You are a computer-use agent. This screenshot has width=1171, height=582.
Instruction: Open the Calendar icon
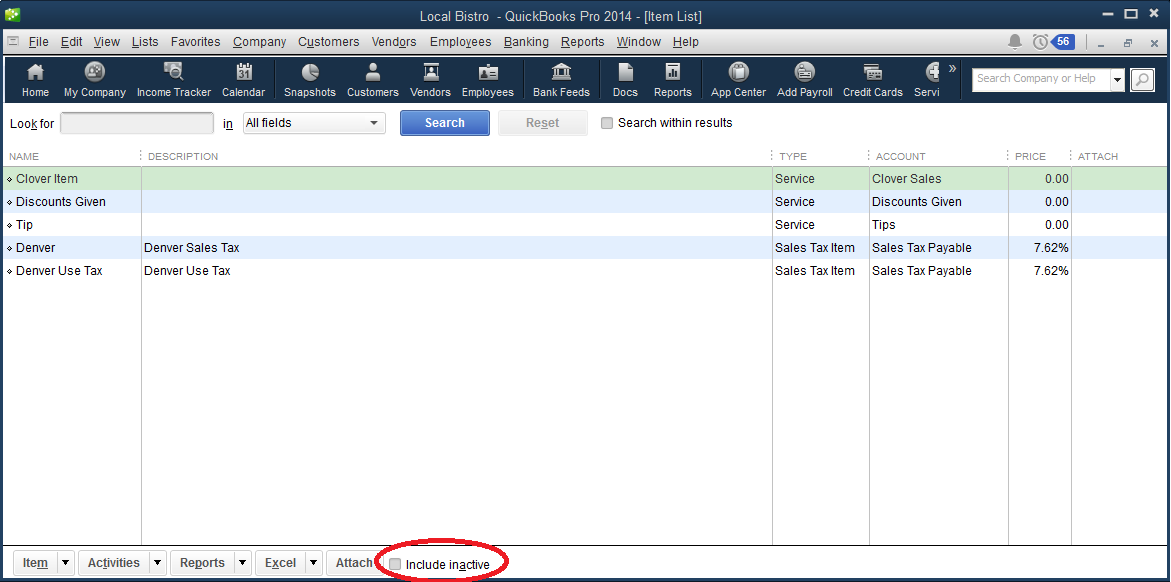tap(243, 80)
